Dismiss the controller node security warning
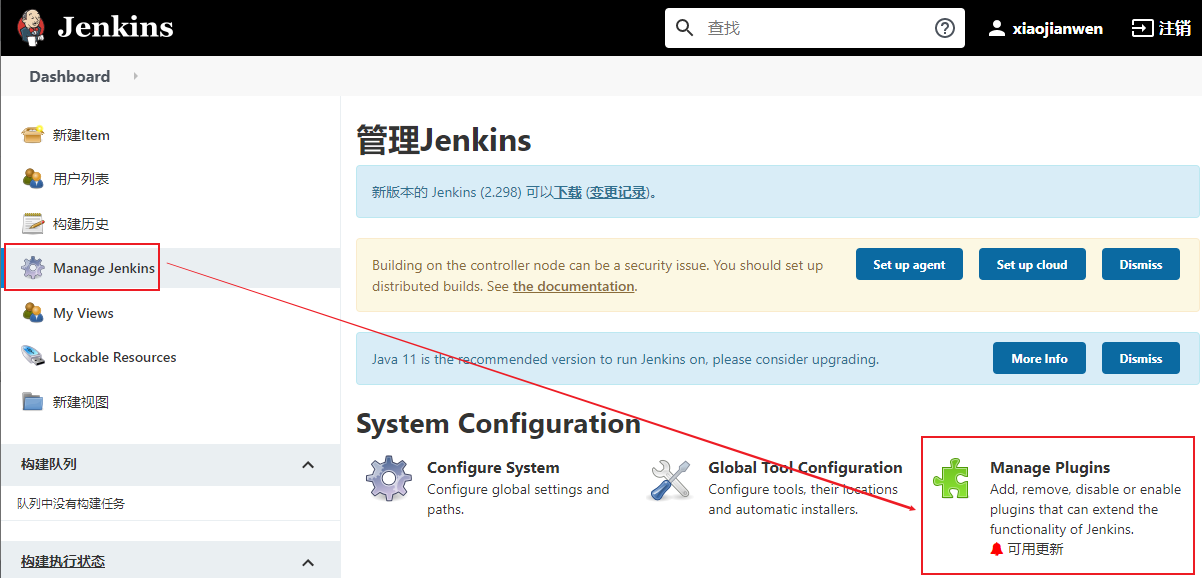 tap(1141, 265)
